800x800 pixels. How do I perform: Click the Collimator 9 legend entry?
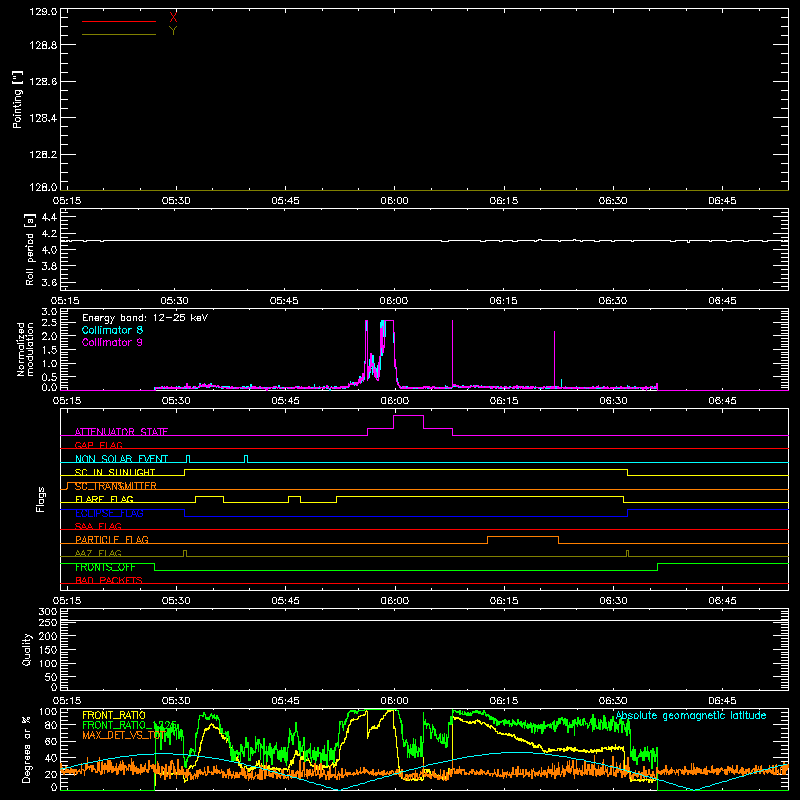pos(112,342)
